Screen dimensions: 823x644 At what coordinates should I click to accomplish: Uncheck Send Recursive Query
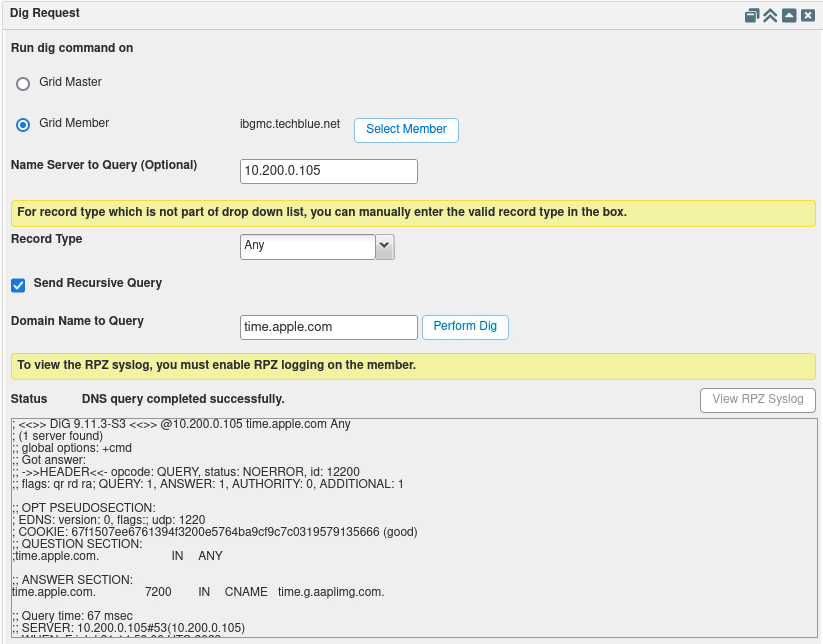pos(17,285)
